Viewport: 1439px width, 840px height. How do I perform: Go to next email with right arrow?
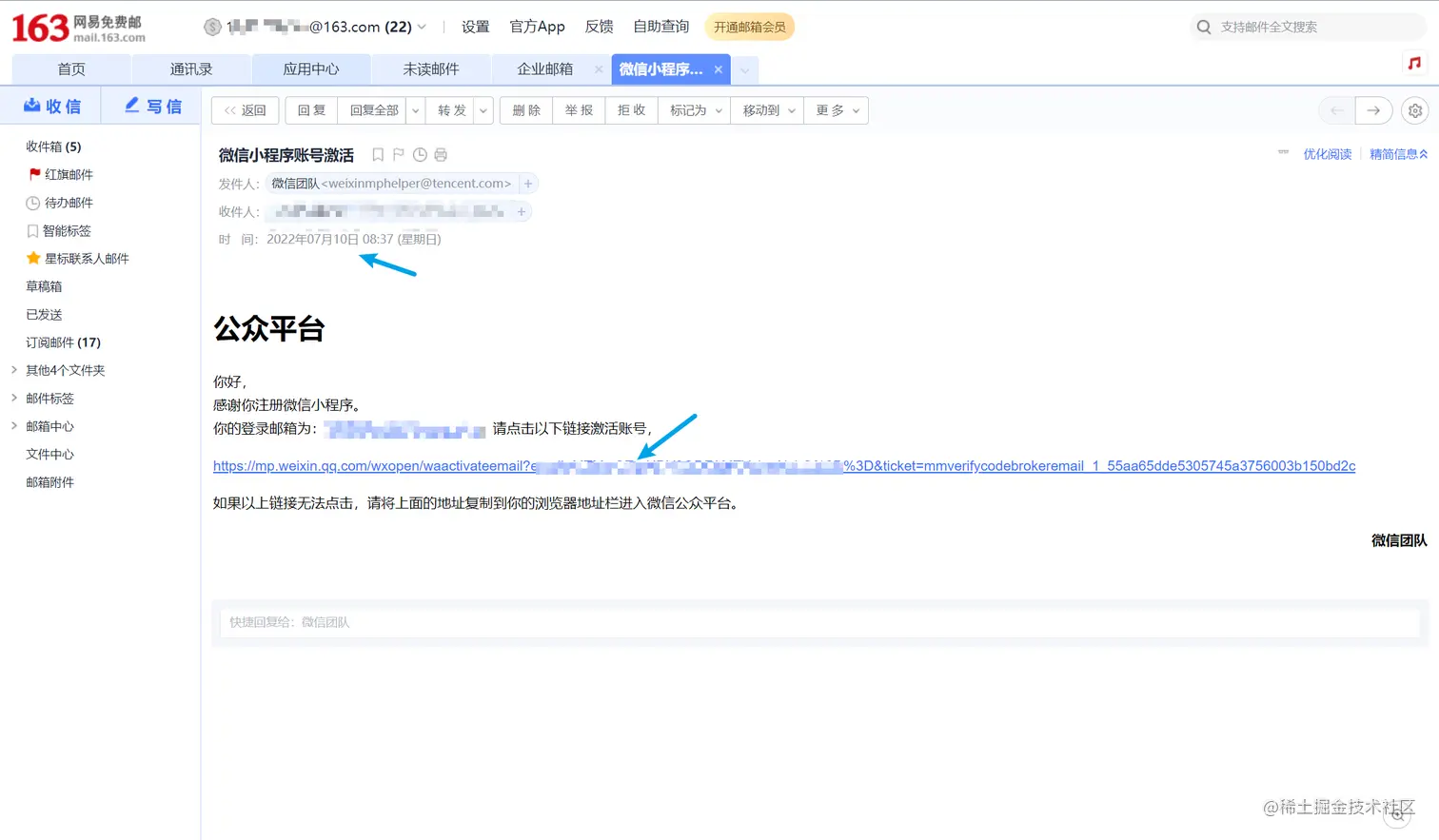pyautogui.click(x=1373, y=110)
